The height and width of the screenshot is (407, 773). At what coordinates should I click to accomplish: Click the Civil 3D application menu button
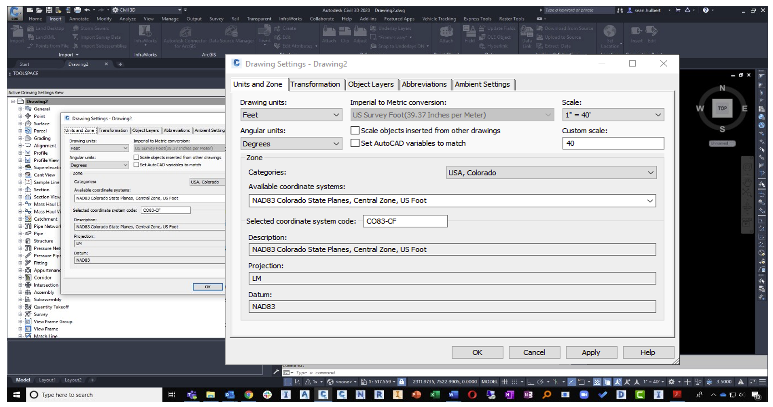[16, 13]
